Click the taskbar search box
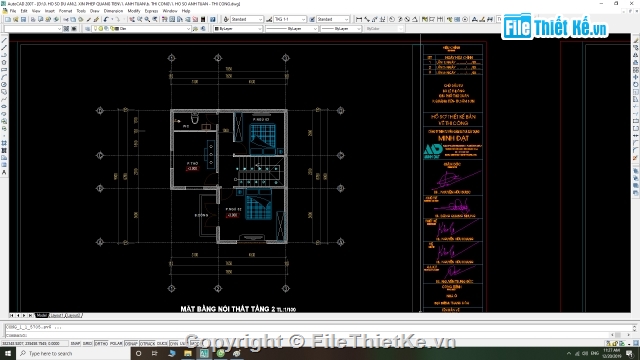The height and width of the screenshot is (360, 640). click(x=73, y=353)
